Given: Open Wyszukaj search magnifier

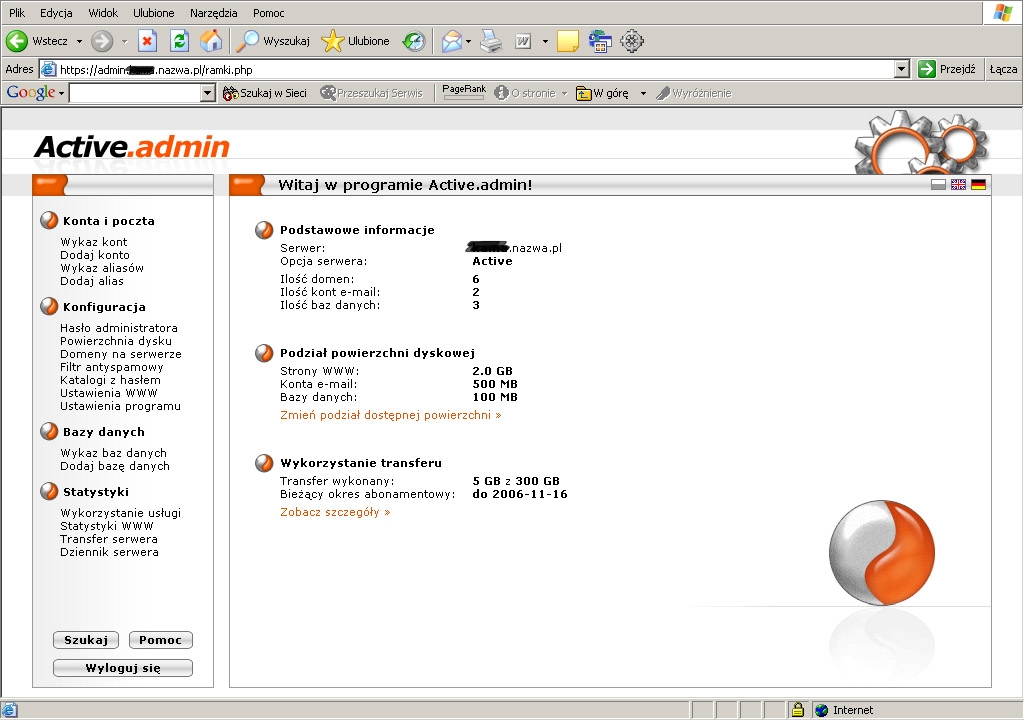Looking at the screenshot, I should coord(273,41).
